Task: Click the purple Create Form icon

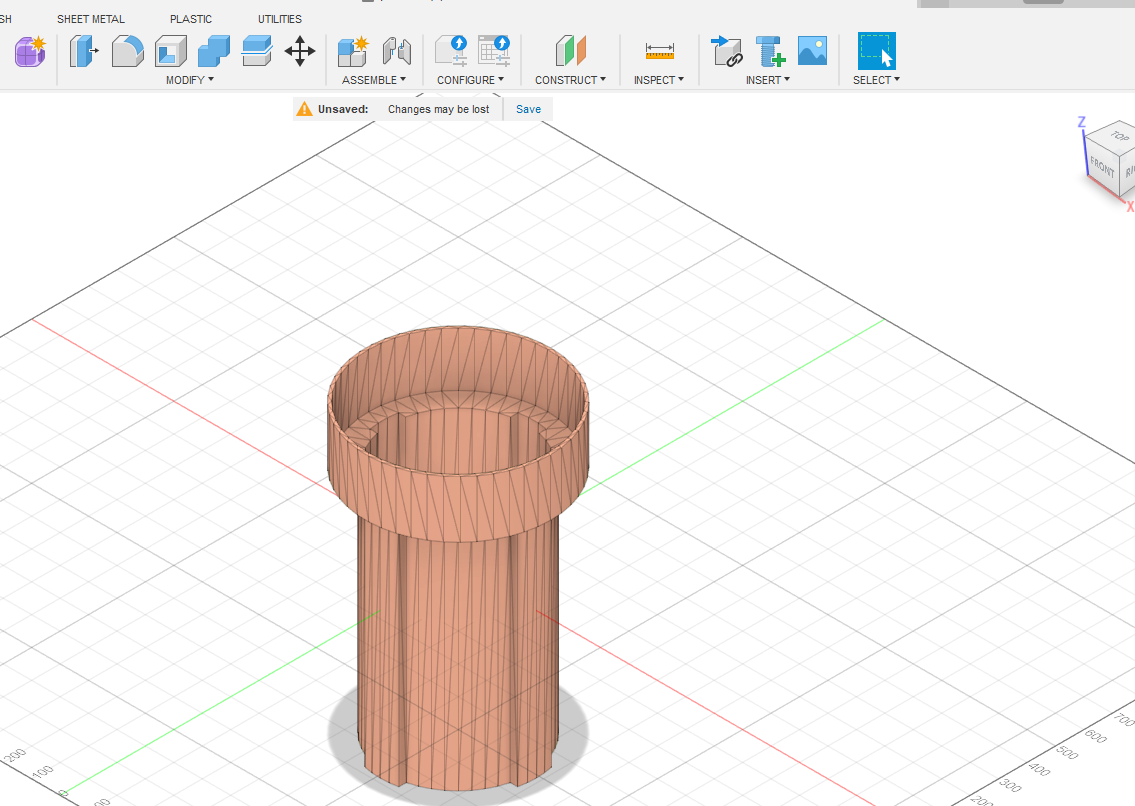Action: coord(30,51)
